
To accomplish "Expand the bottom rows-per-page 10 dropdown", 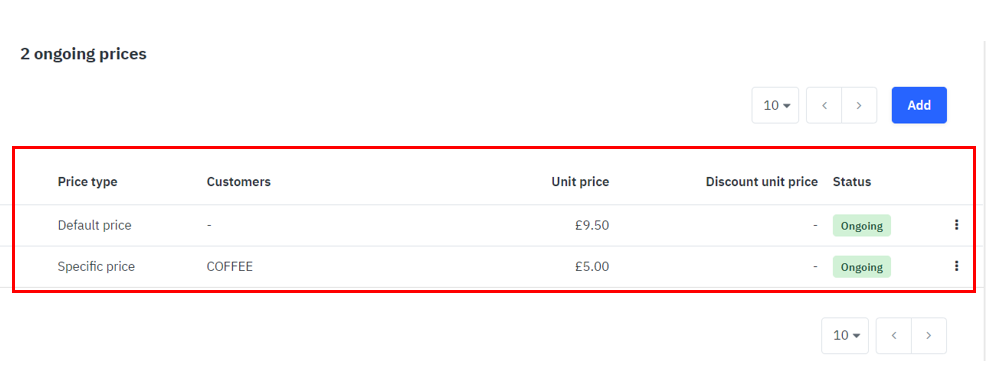I will [x=845, y=335].
